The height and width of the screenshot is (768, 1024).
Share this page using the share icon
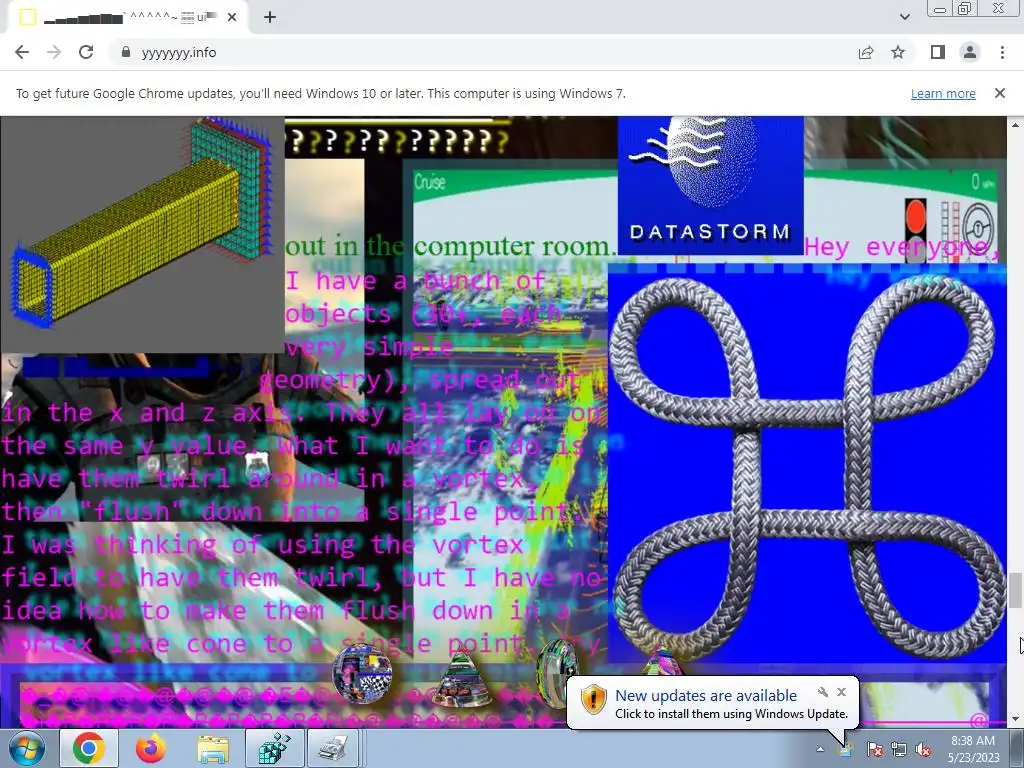click(x=866, y=52)
